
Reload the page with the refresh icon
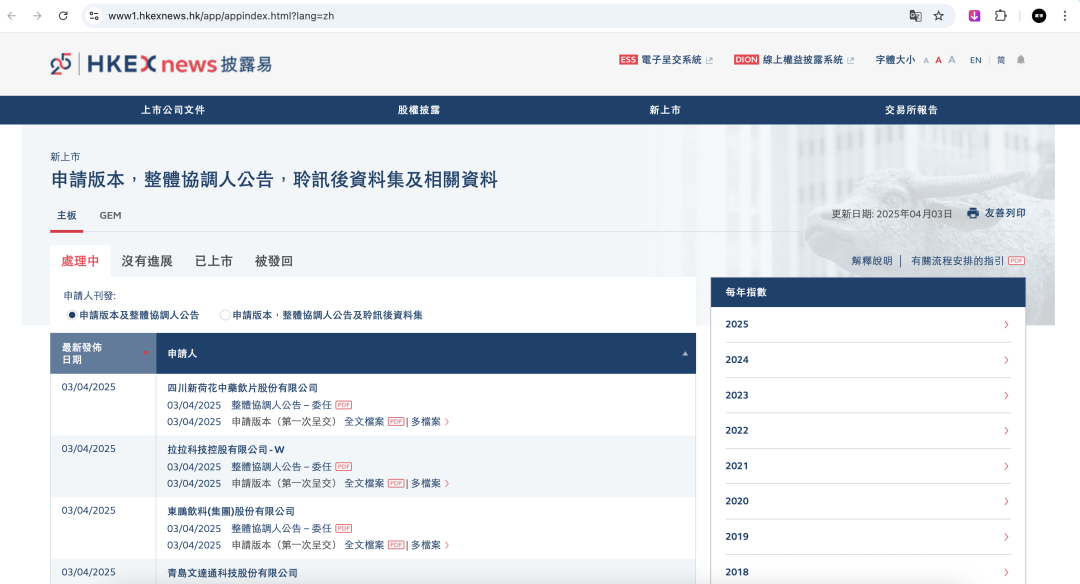[x=63, y=16]
